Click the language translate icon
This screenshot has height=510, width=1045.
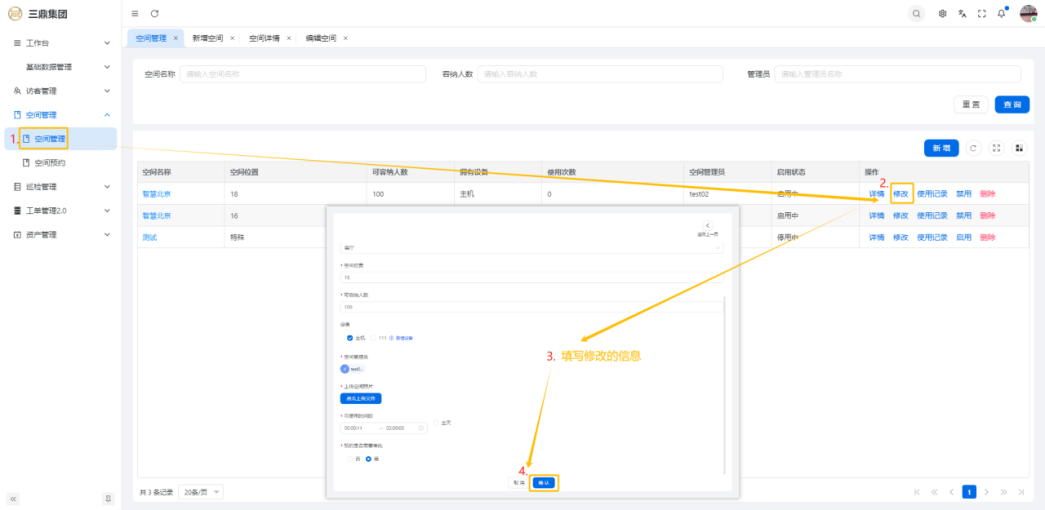pyautogui.click(x=962, y=13)
